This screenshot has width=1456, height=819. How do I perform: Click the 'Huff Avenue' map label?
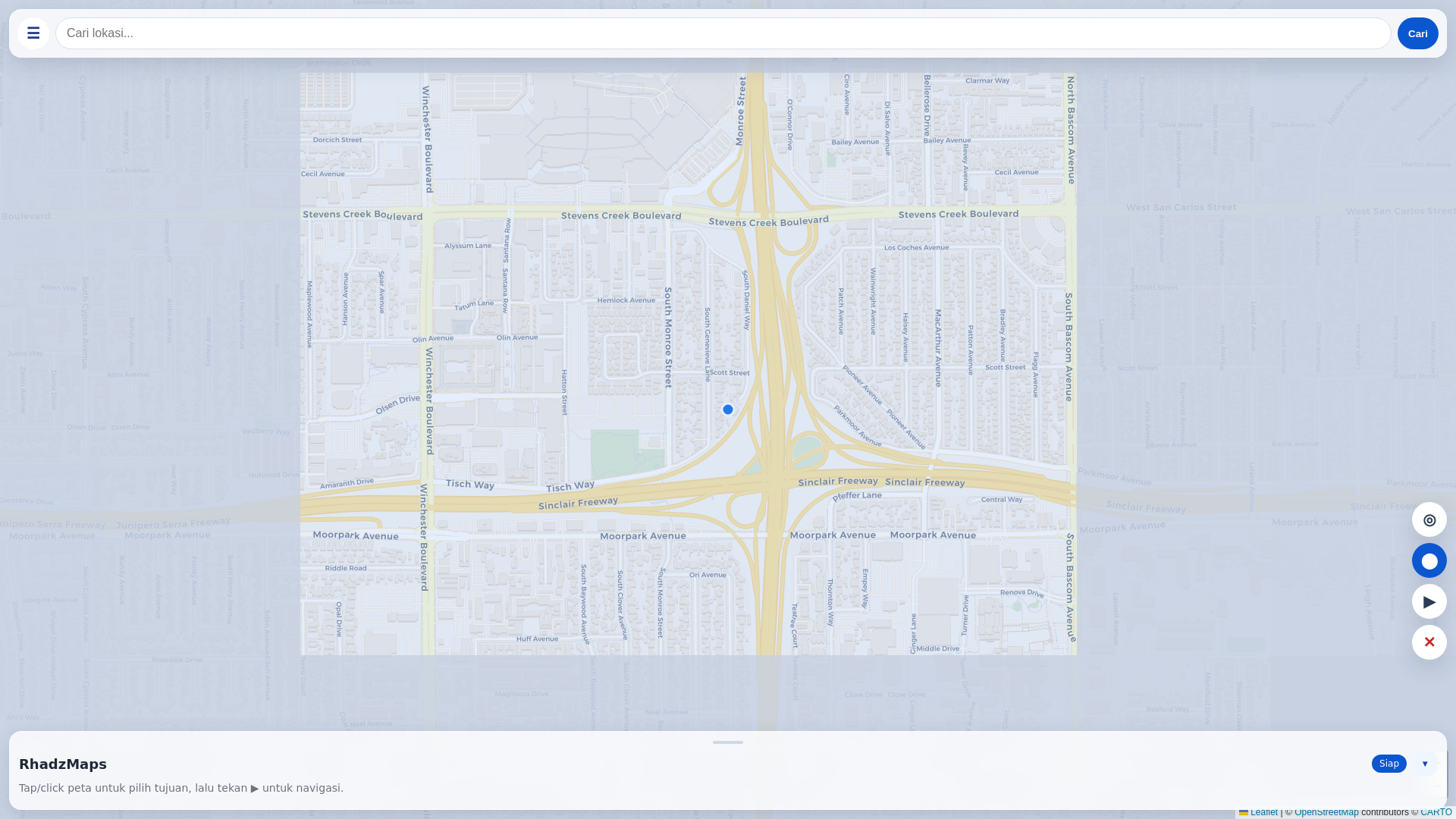(537, 639)
